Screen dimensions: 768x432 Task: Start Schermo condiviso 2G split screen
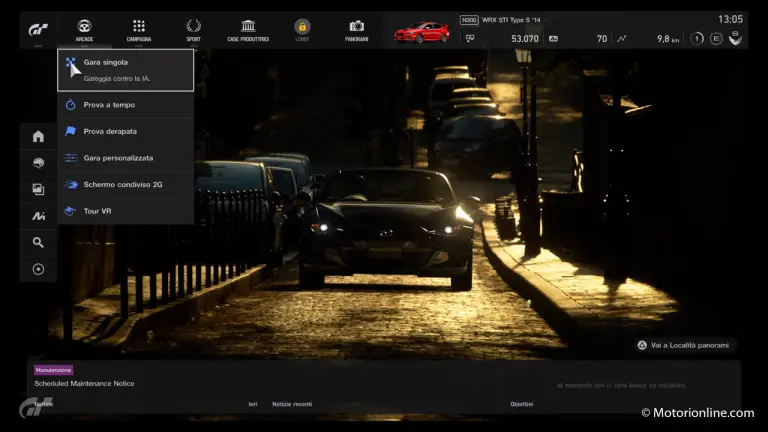pyautogui.click(x=125, y=184)
